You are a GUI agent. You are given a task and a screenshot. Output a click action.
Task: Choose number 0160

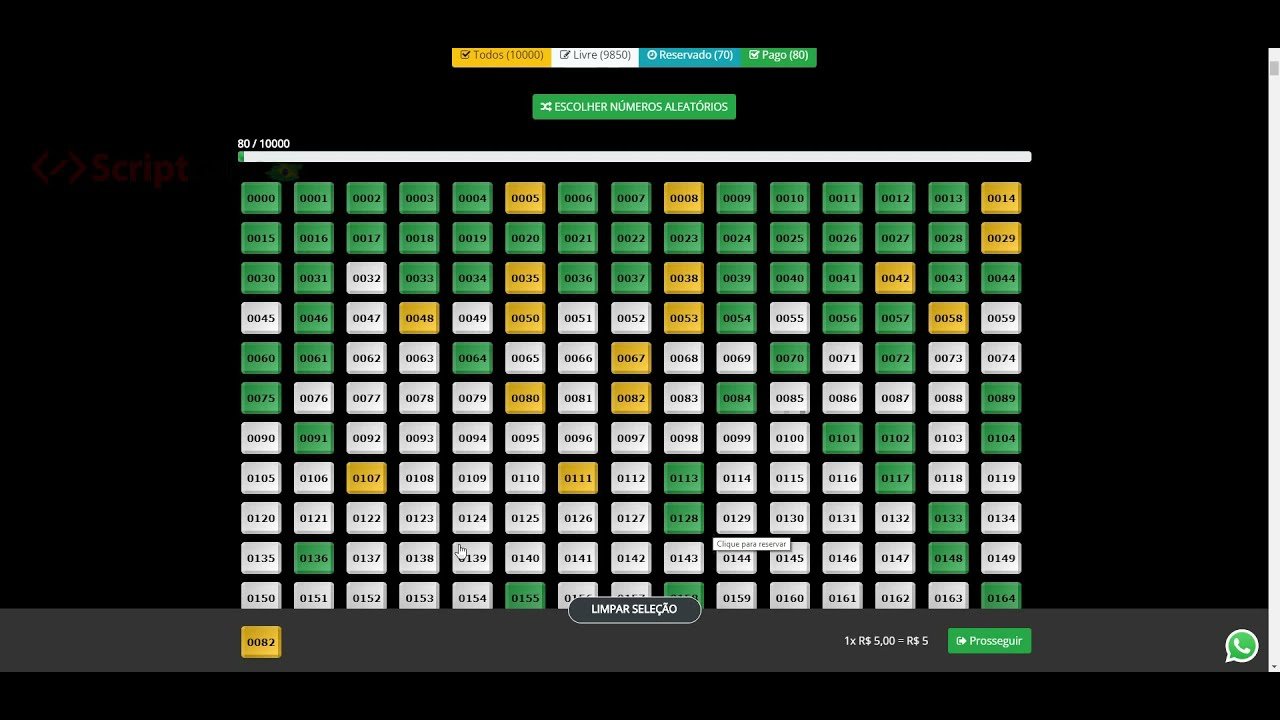(x=789, y=596)
